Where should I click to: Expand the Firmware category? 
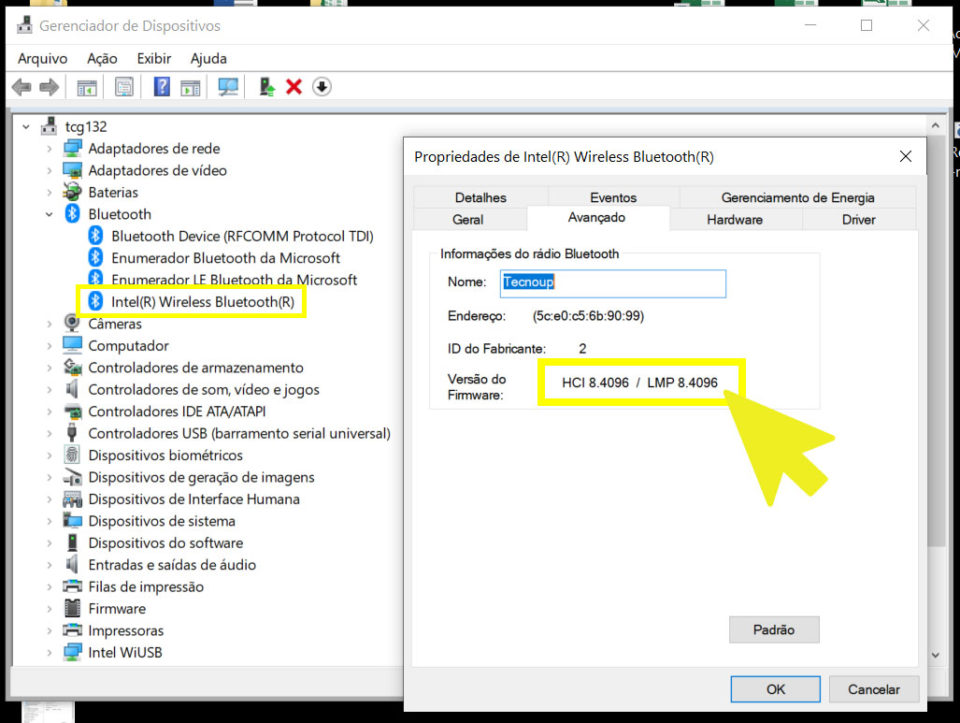[49, 609]
